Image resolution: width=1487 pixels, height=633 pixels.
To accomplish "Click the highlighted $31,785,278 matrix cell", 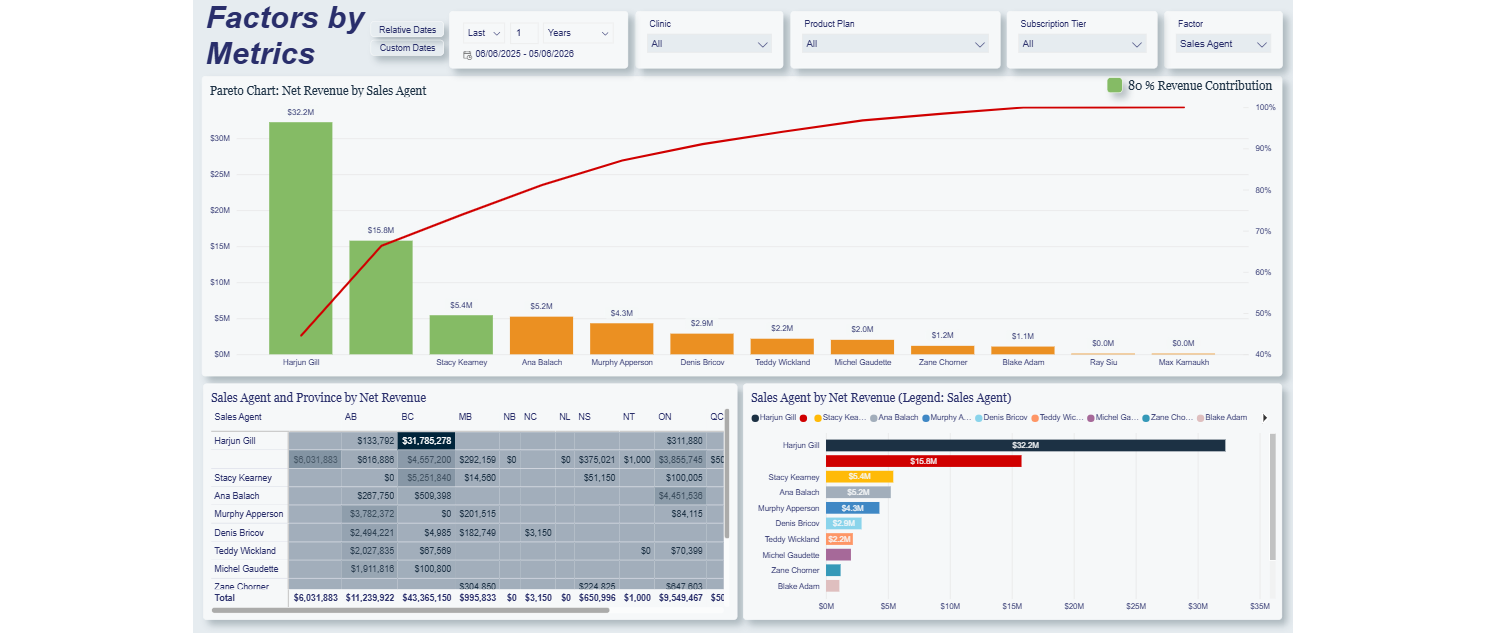I will (x=427, y=441).
